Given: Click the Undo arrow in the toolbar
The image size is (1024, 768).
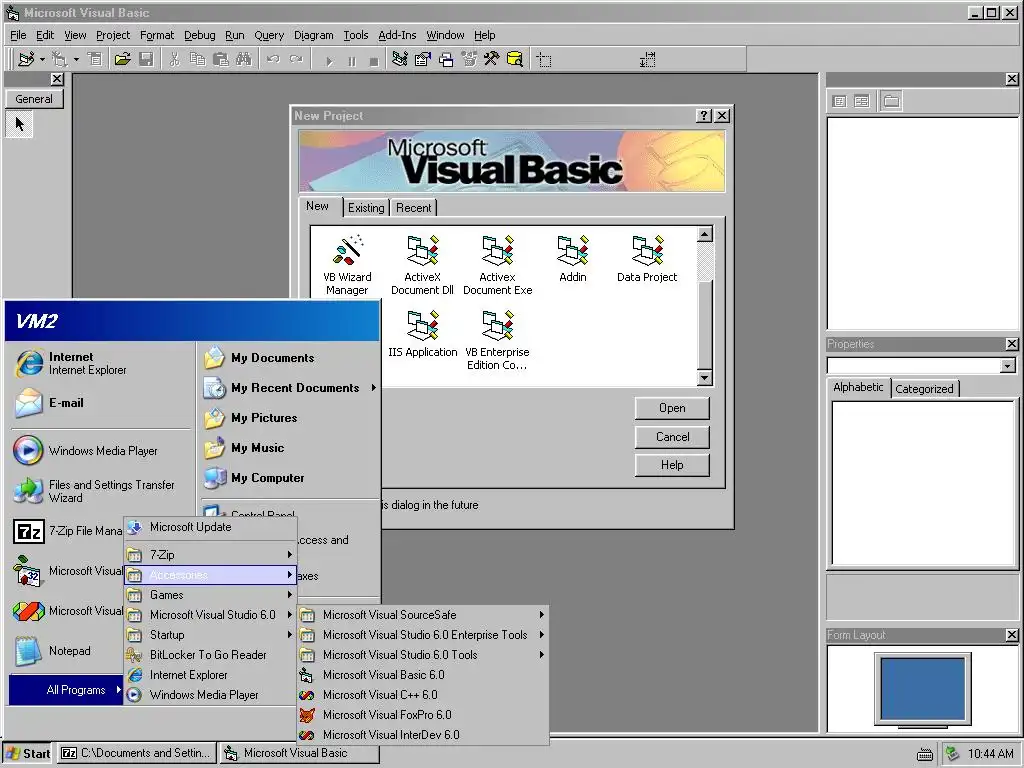Looking at the screenshot, I should pyautogui.click(x=273, y=59).
